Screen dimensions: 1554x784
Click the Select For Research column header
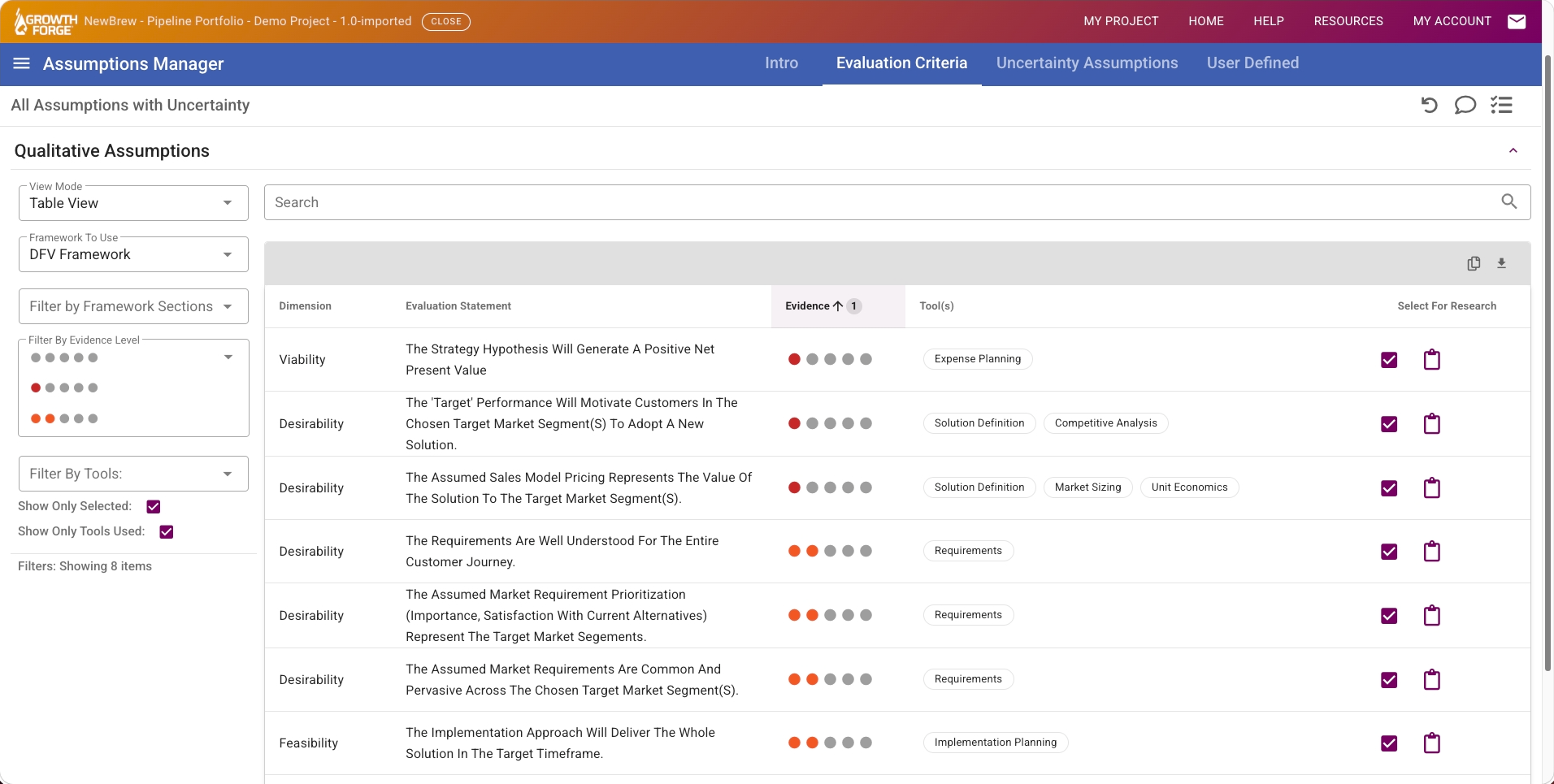click(1447, 306)
